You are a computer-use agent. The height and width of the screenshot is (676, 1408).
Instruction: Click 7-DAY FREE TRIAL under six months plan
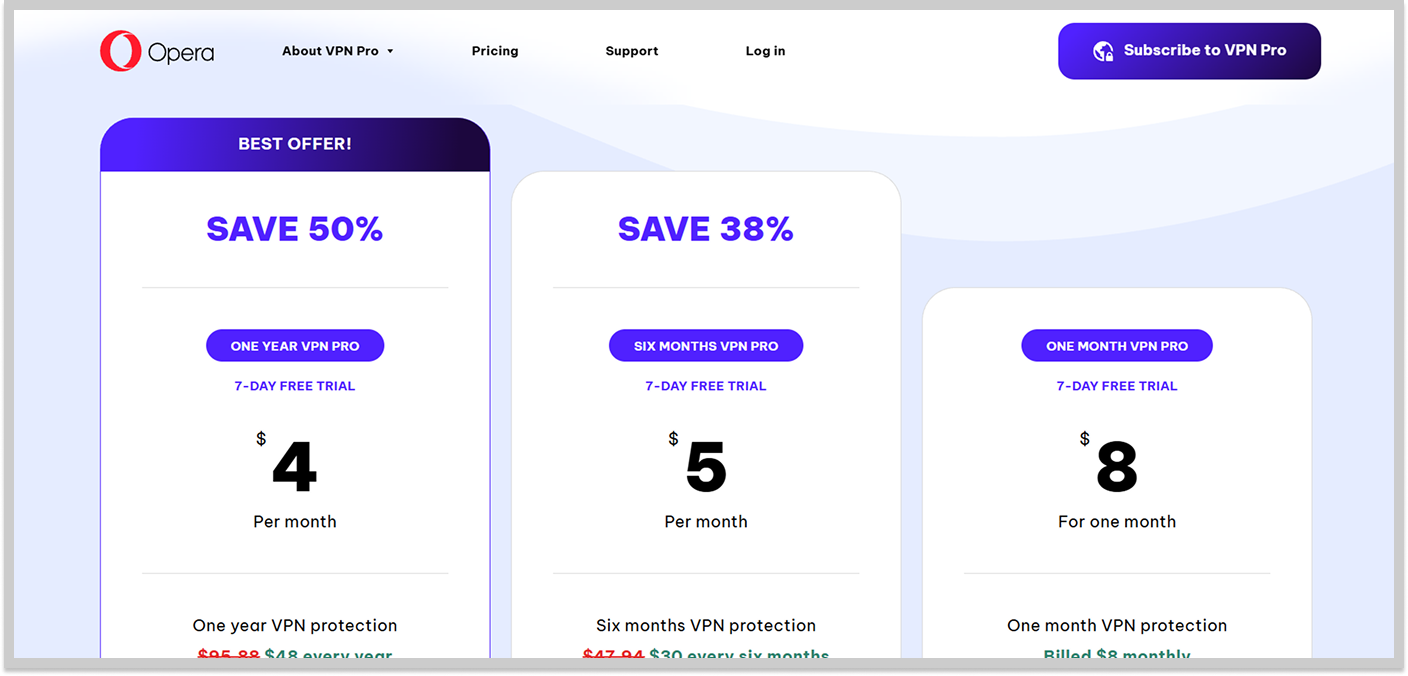(706, 385)
